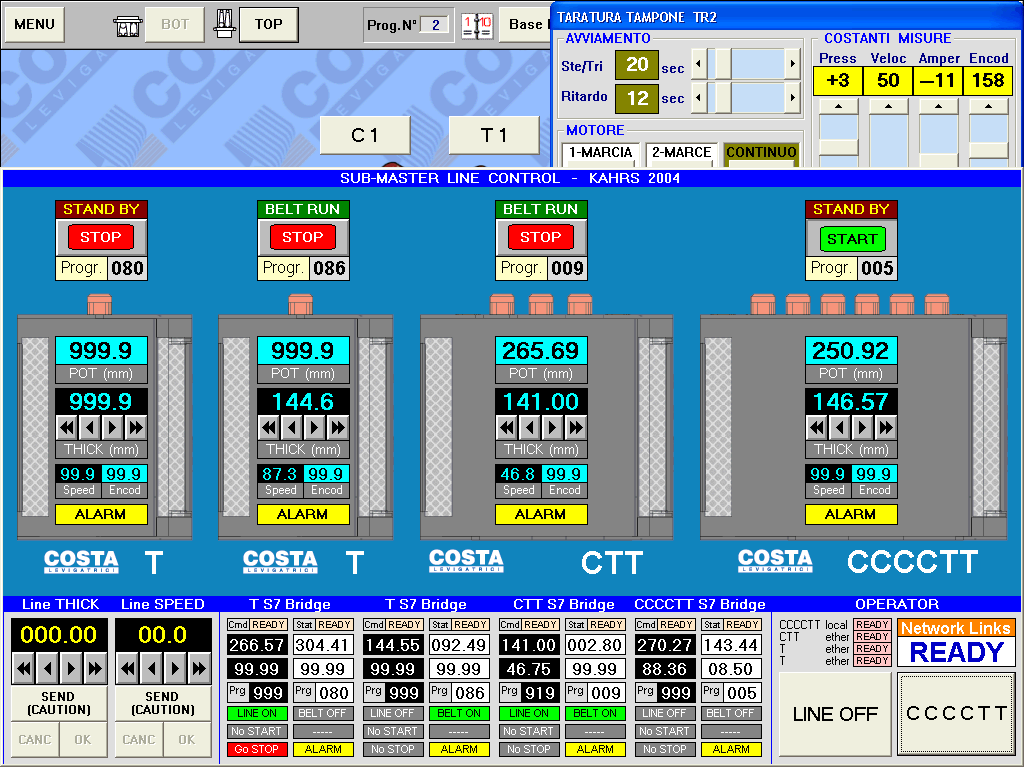Toggle LINE ON under CTT S7 Bridge
The image size is (1024, 767).
[528, 713]
